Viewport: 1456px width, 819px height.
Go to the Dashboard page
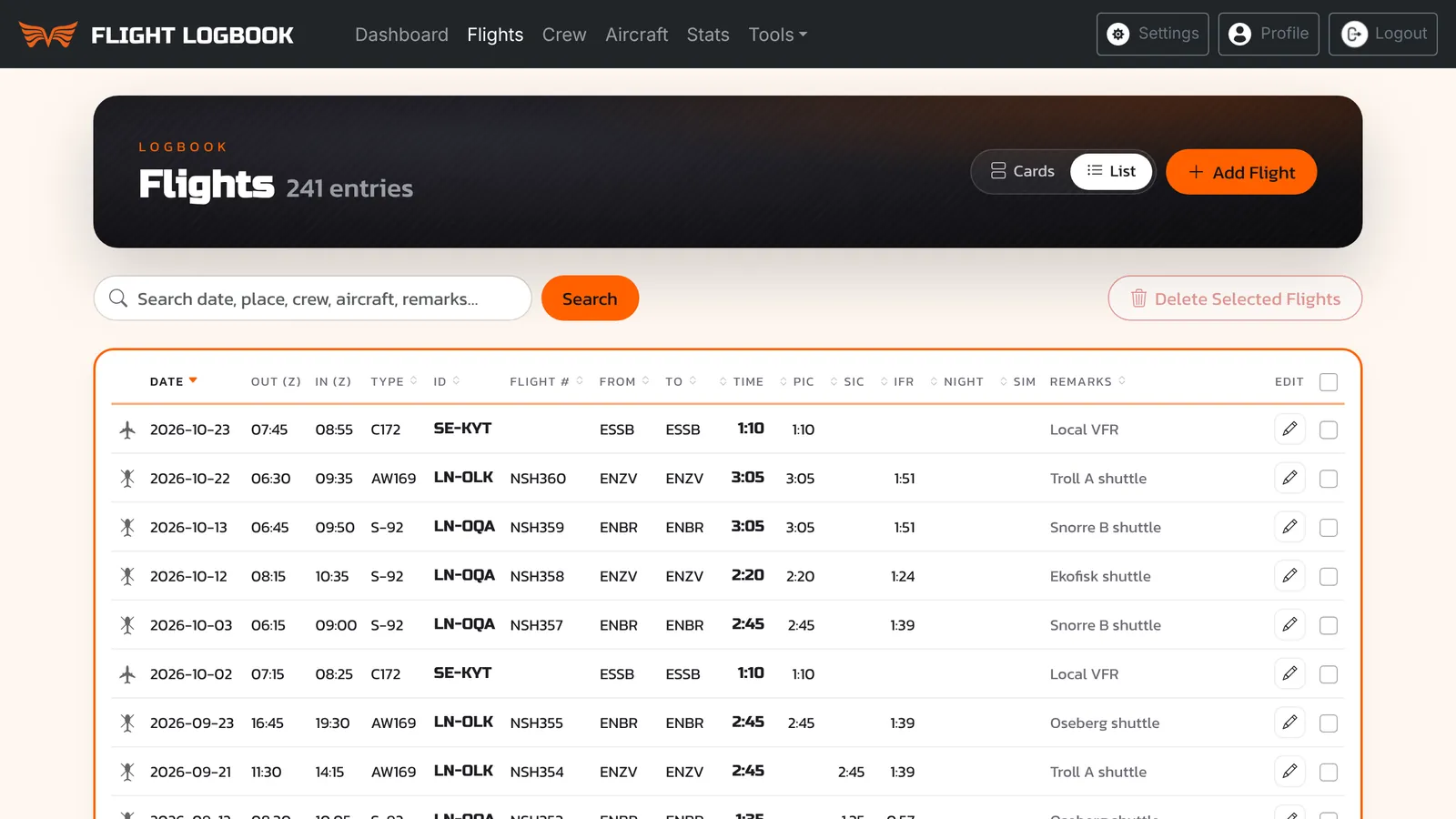pos(401,35)
